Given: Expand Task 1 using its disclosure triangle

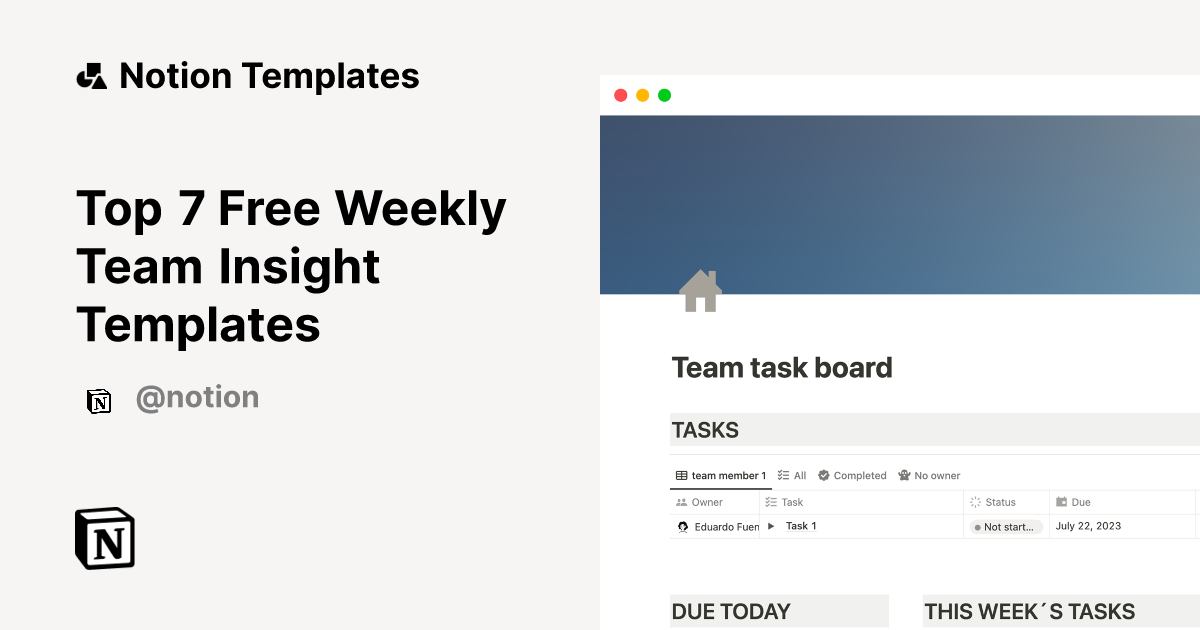Looking at the screenshot, I should [770, 525].
